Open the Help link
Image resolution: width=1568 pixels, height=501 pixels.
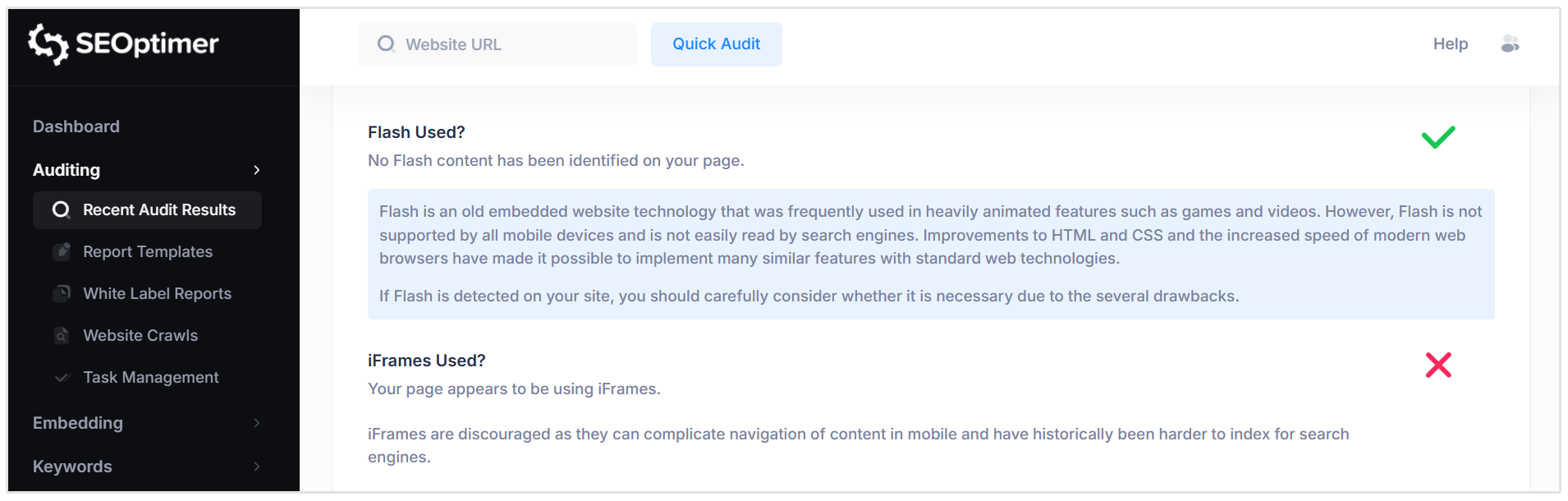(x=1450, y=44)
